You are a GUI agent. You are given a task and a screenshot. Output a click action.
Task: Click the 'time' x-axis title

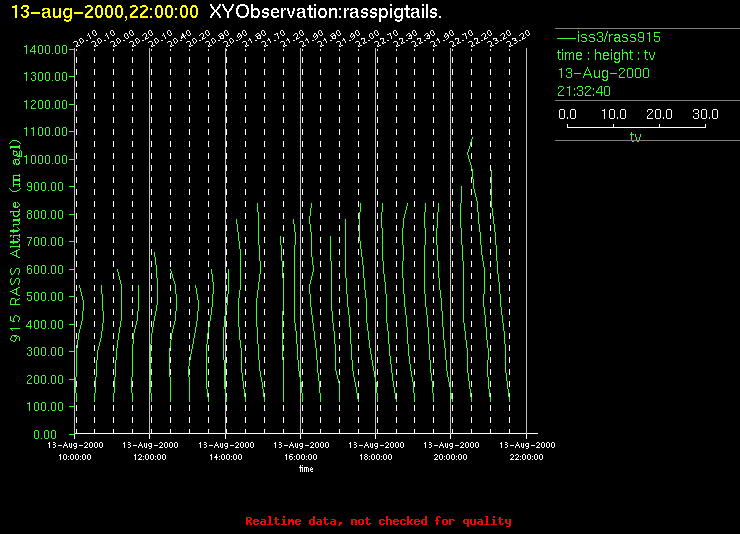[x=305, y=468]
